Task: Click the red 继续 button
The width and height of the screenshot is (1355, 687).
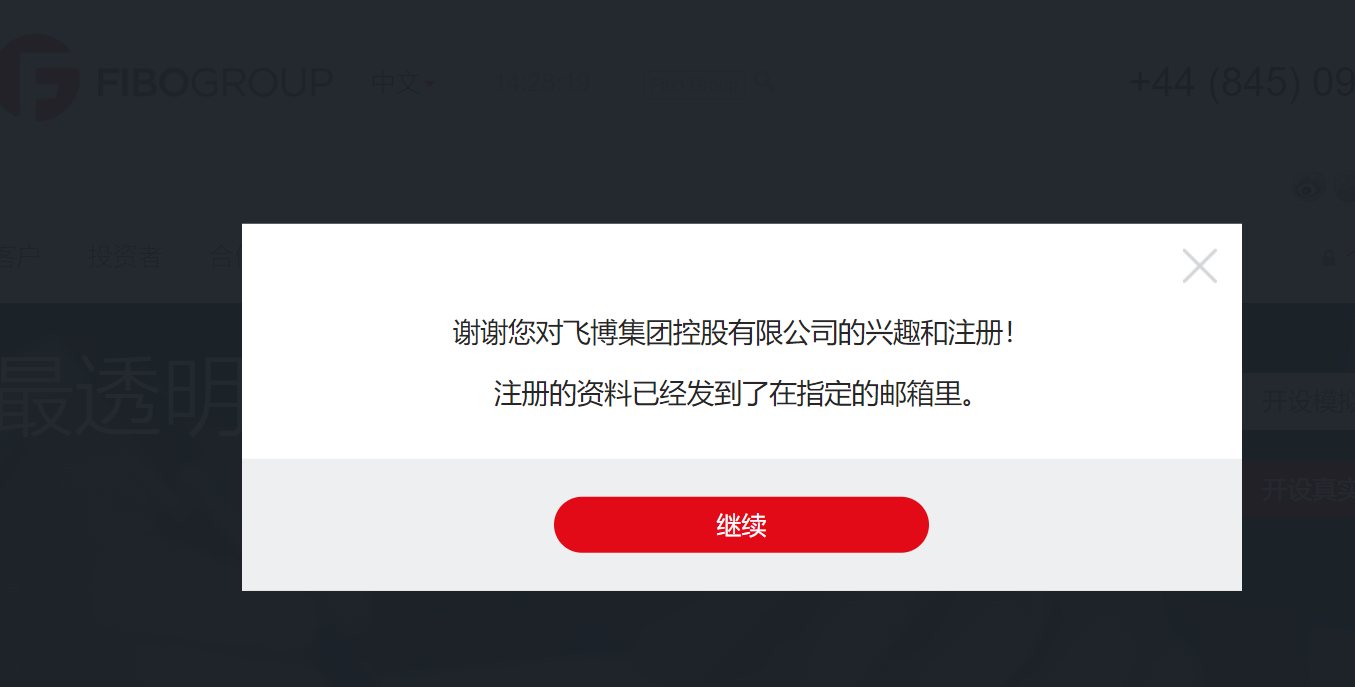Action: (x=741, y=525)
